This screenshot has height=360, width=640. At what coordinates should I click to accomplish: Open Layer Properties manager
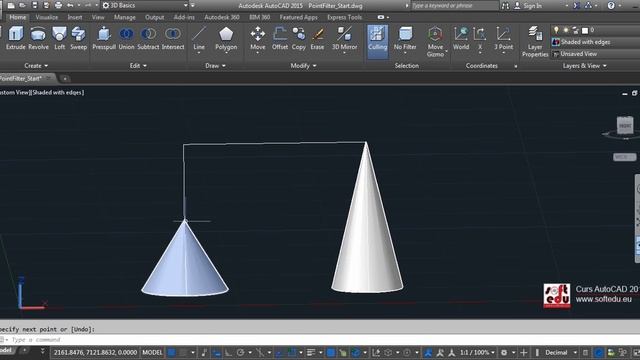click(535, 42)
